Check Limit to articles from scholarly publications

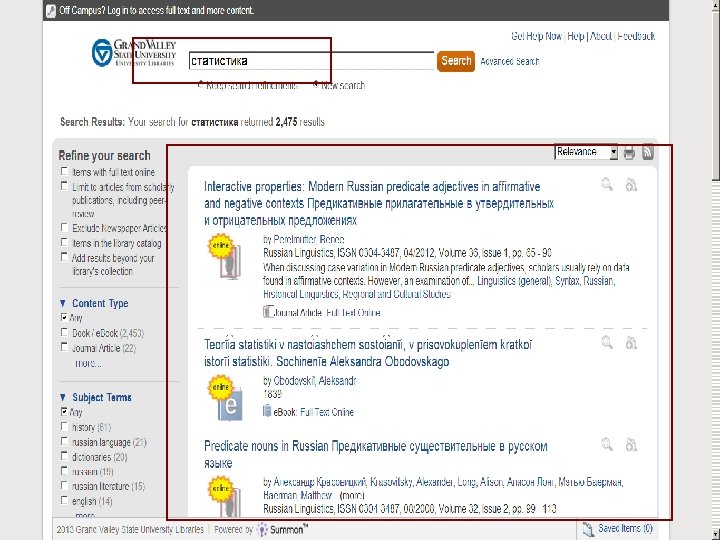(64, 186)
